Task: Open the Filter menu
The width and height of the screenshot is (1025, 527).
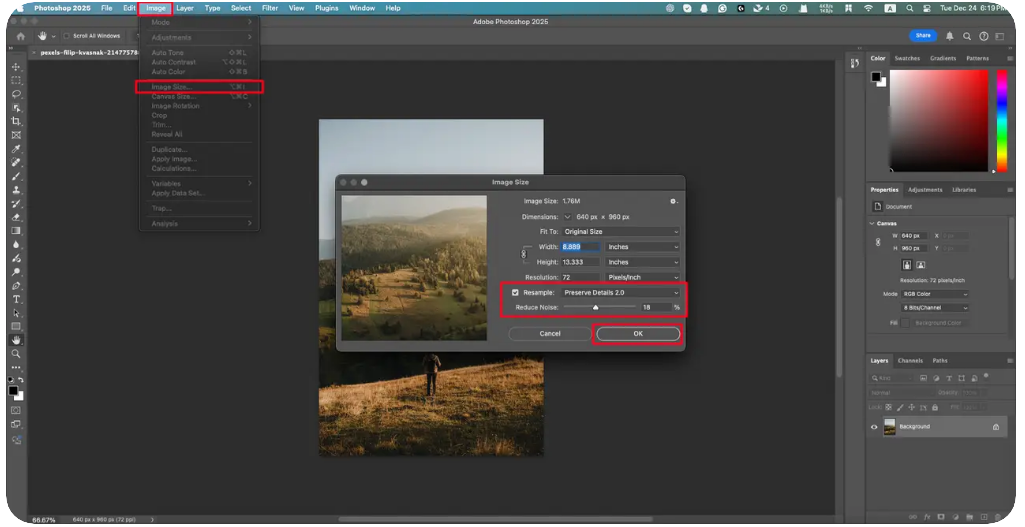Action: pyautogui.click(x=270, y=8)
